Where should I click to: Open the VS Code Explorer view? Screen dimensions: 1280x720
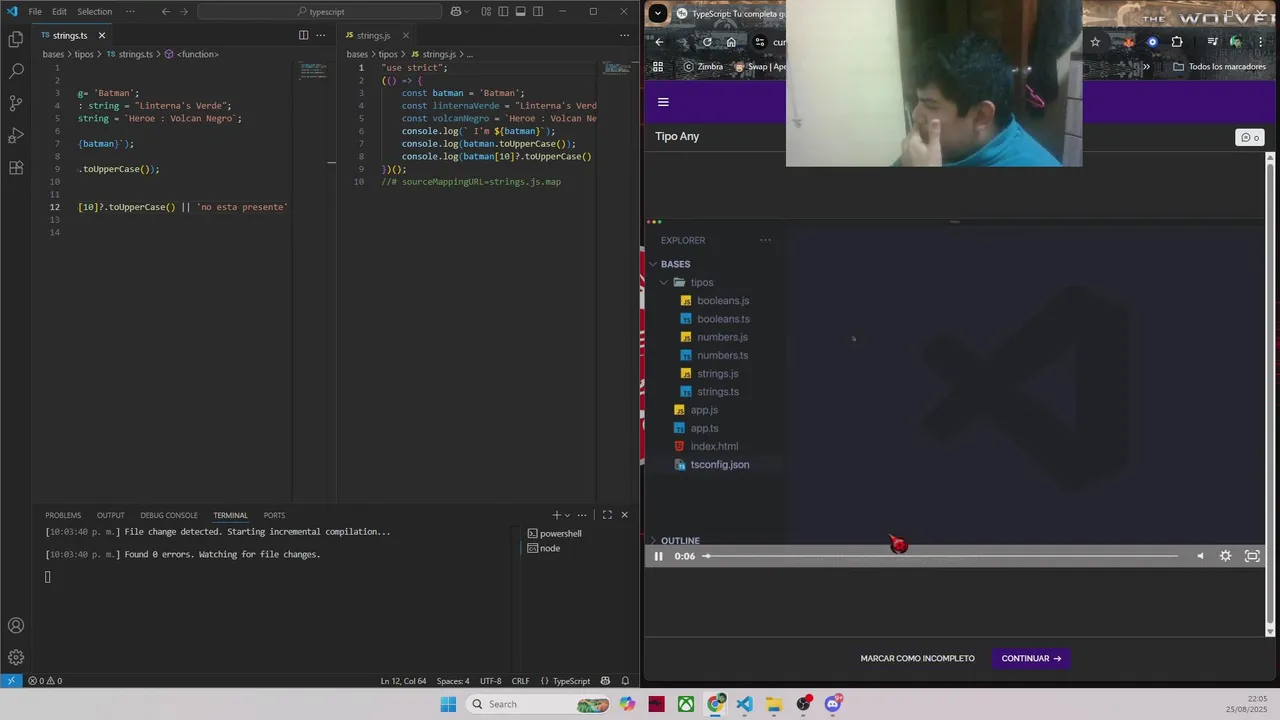(x=16, y=39)
